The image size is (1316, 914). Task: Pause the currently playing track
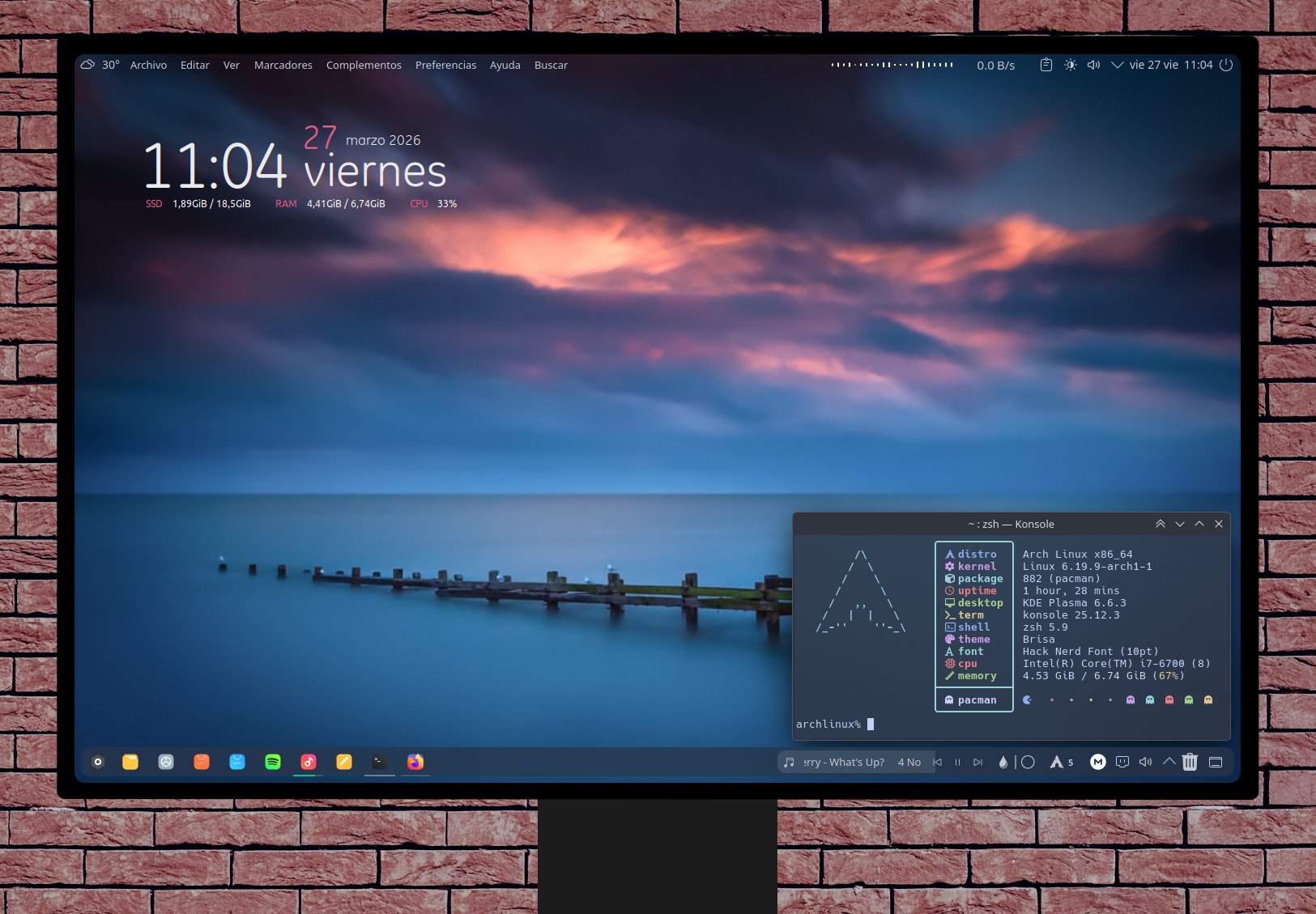tap(957, 762)
